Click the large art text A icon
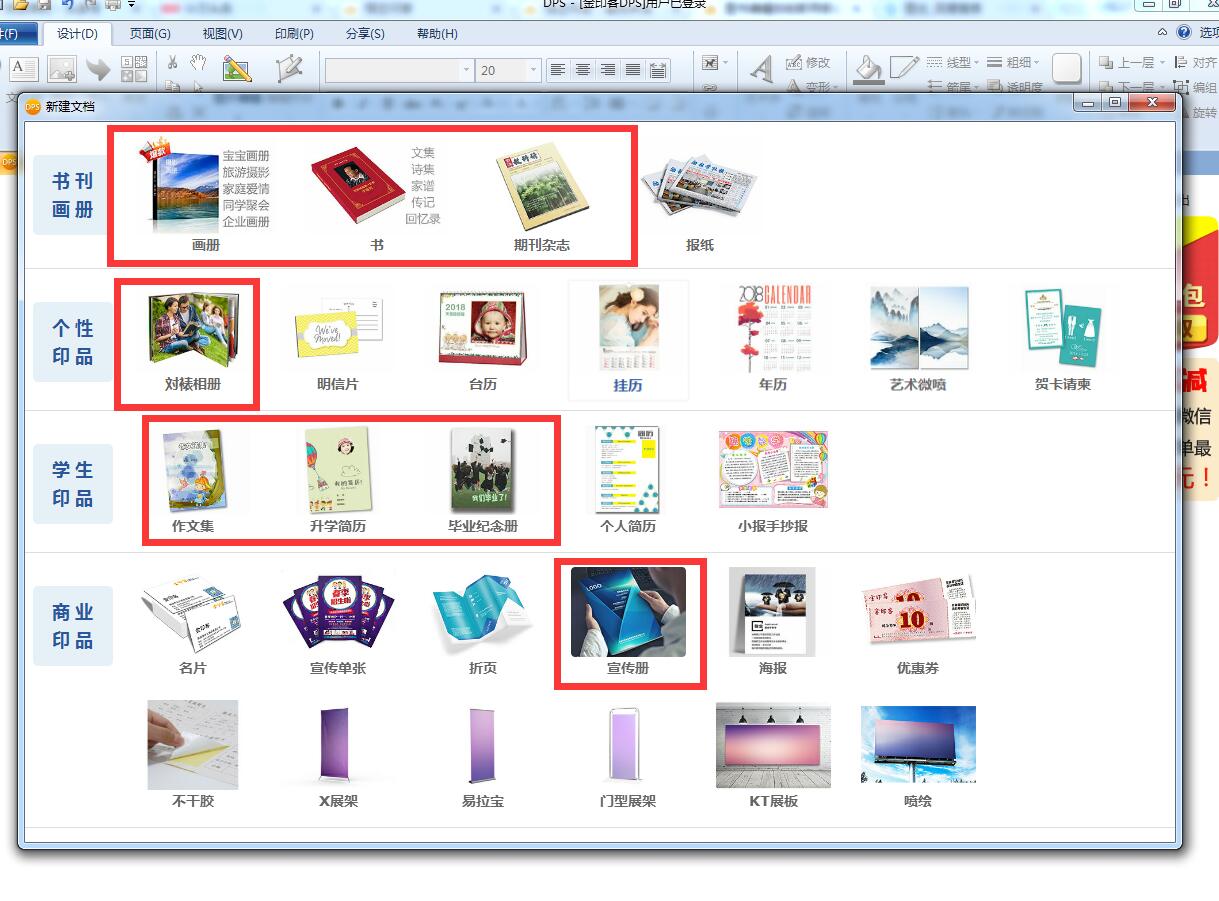The image size is (1219, 901). 762,68
